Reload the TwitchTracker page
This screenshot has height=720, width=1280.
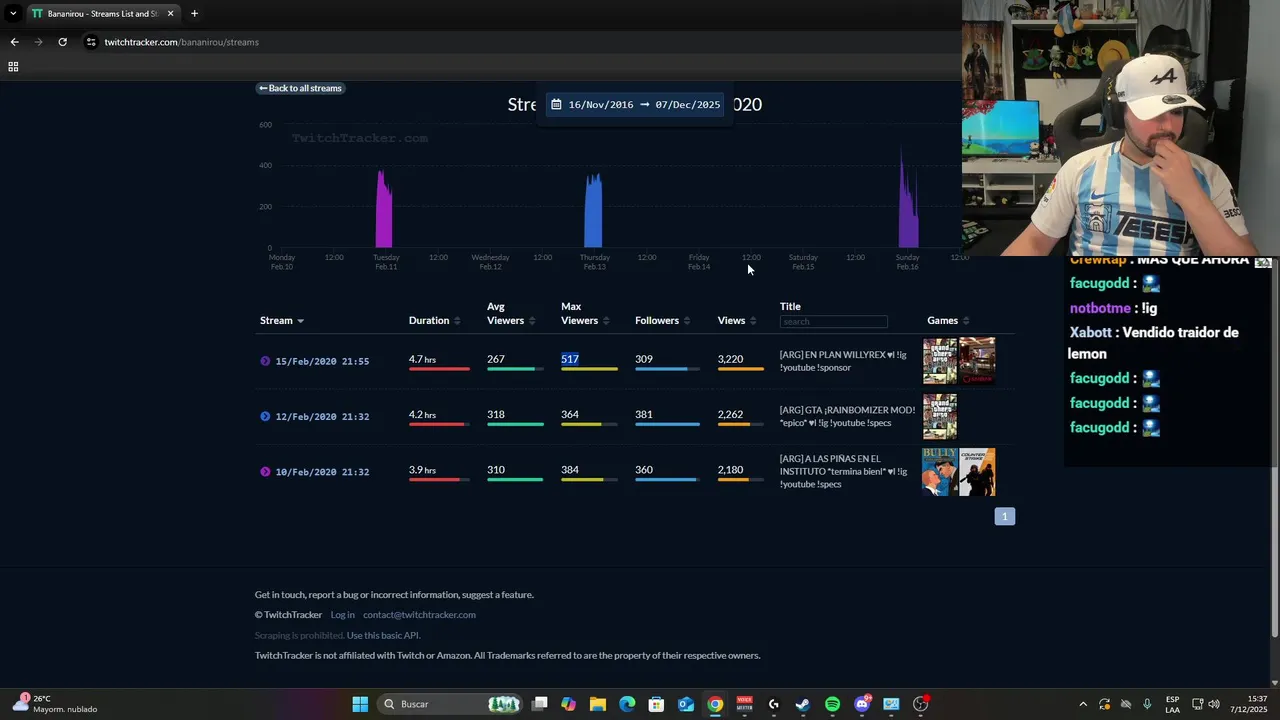point(62,42)
